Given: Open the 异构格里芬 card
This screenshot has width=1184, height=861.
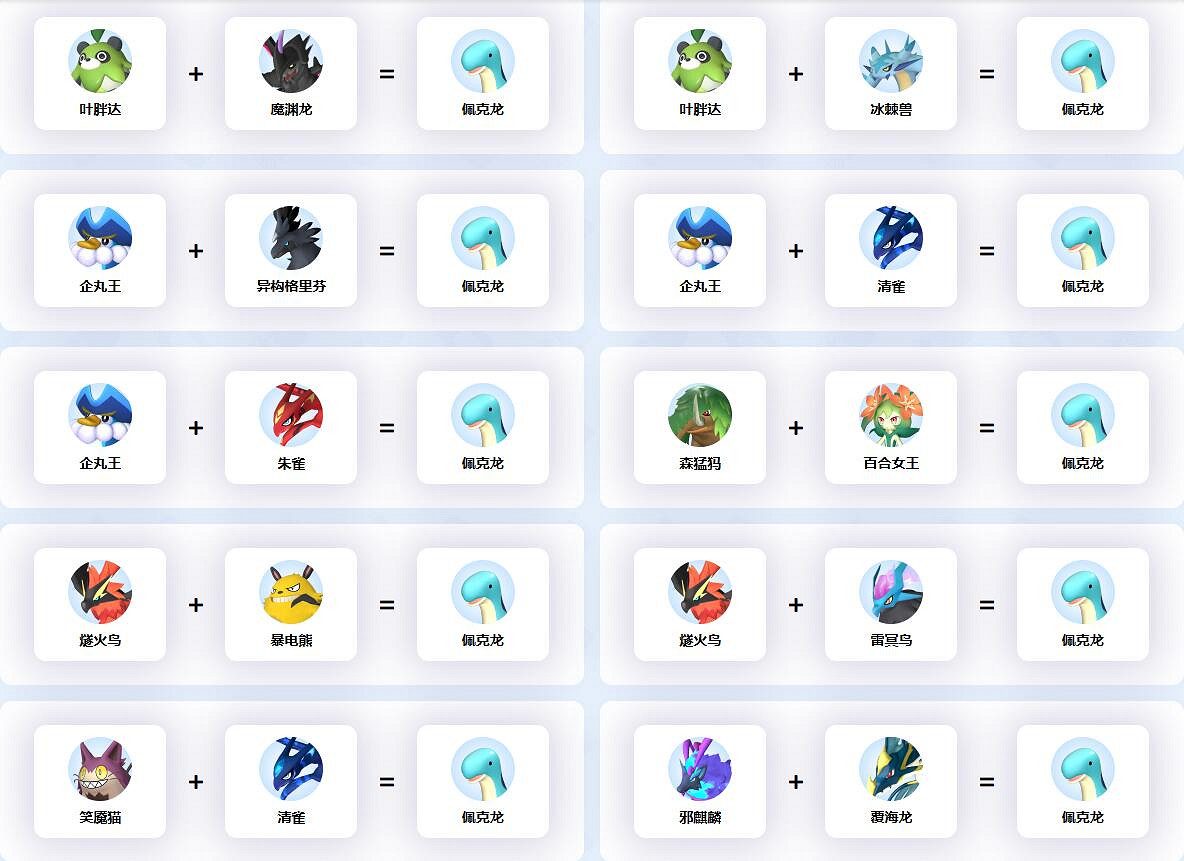Looking at the screenshot, I should coord(291,250).
